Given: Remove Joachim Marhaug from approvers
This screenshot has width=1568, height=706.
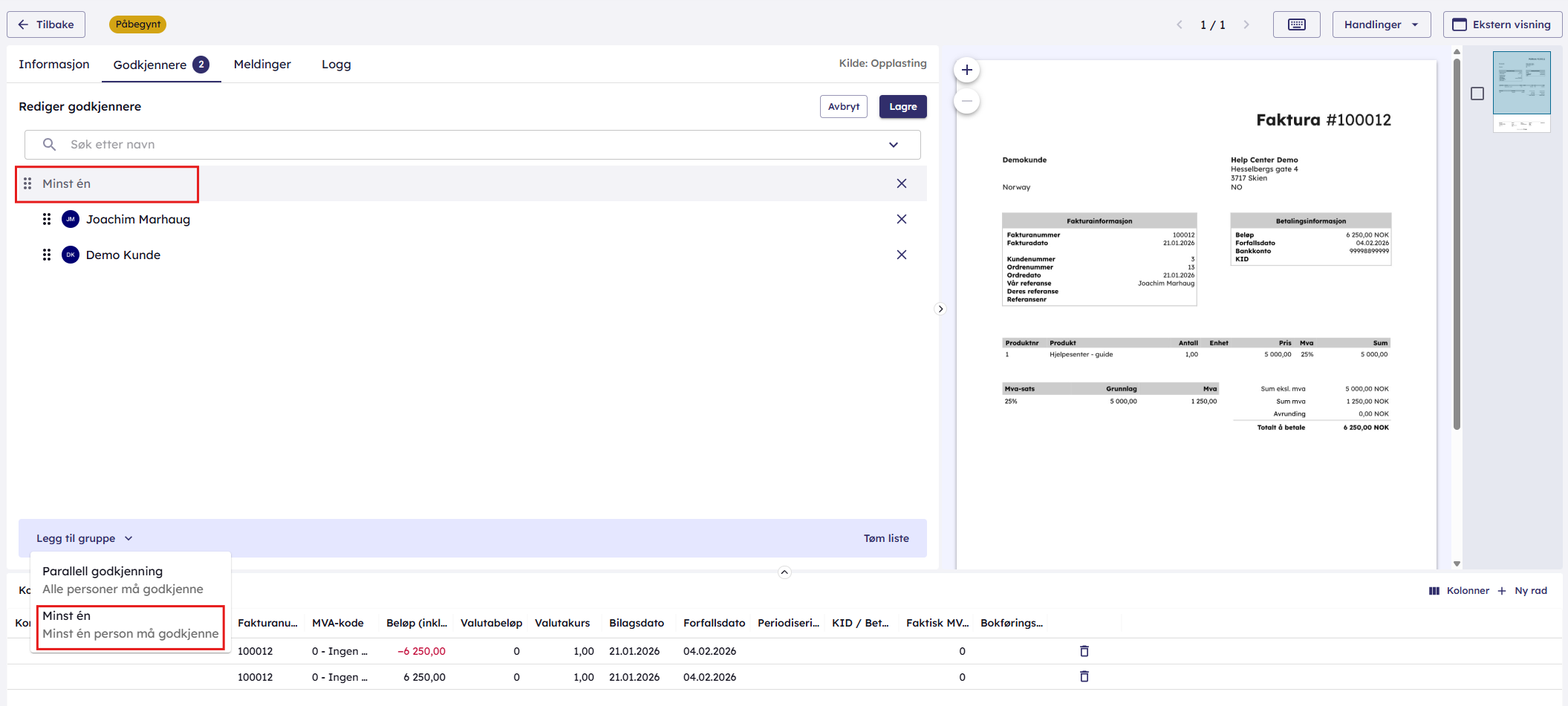Looking at the screenshot, I should (901, 219).
